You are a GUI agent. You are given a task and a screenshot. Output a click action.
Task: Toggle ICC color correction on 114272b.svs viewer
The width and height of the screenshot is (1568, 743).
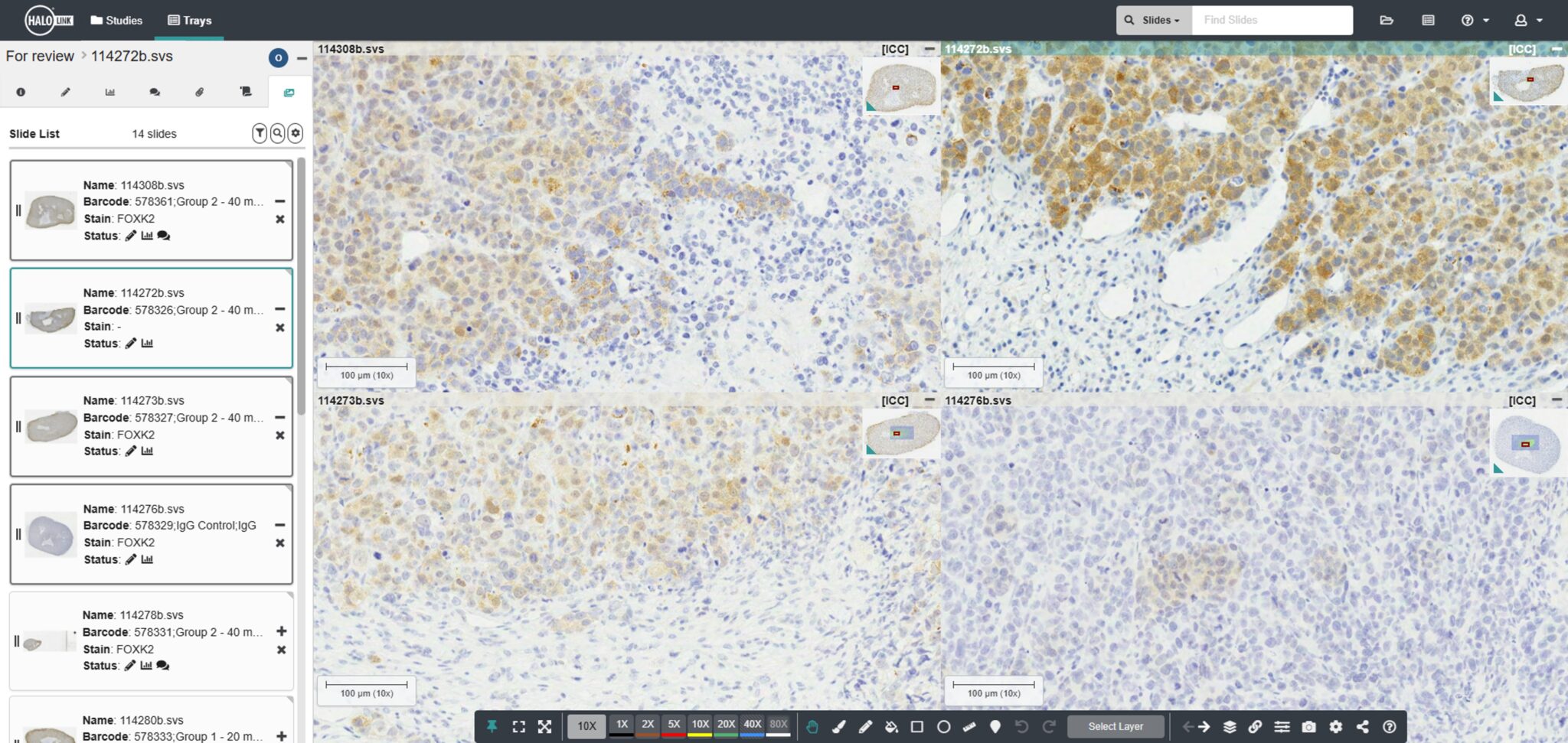pyautogui.click(x=1524, y=48)
